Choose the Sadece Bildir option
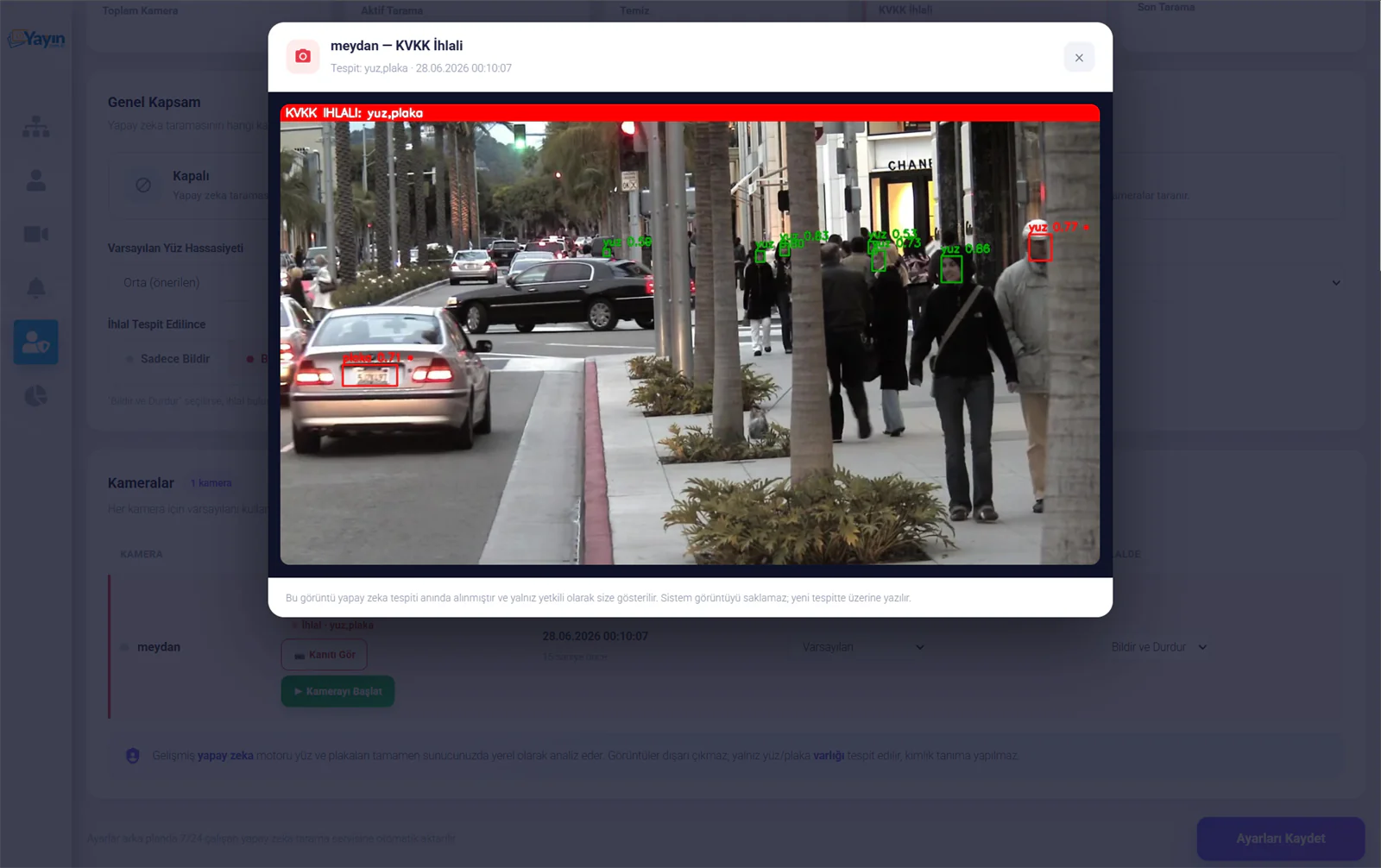The width and height of the screenshot is (1381, 868). coord(168,359)
